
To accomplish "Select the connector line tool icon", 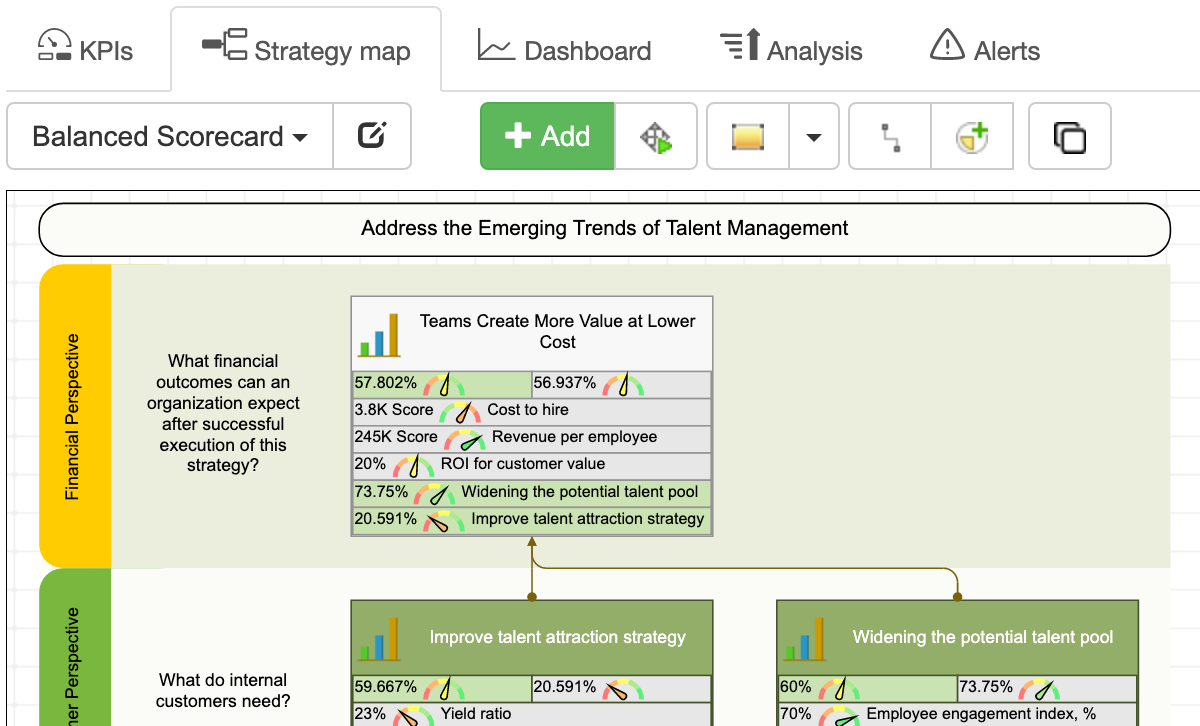I will 890,137.
